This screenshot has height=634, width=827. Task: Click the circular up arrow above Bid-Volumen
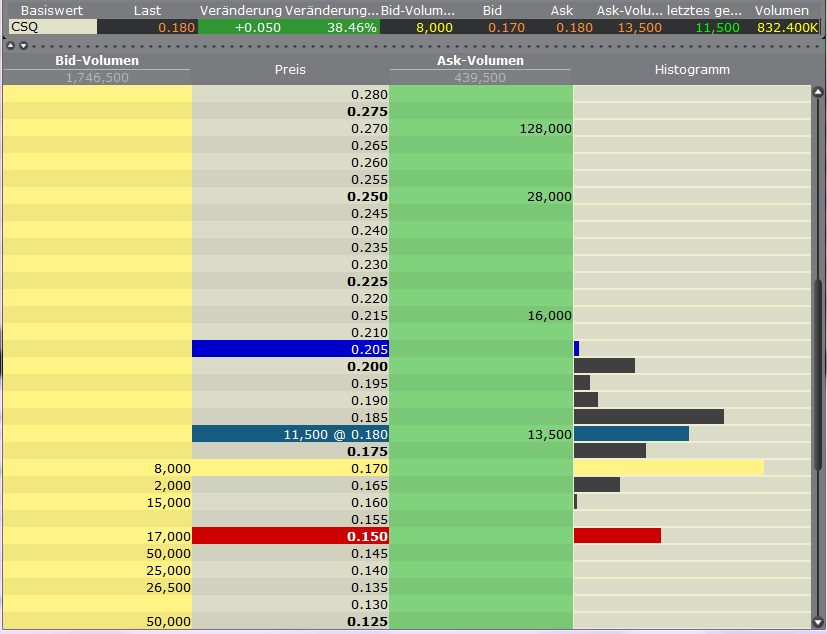pyautogui.click(x=10, y=46)
